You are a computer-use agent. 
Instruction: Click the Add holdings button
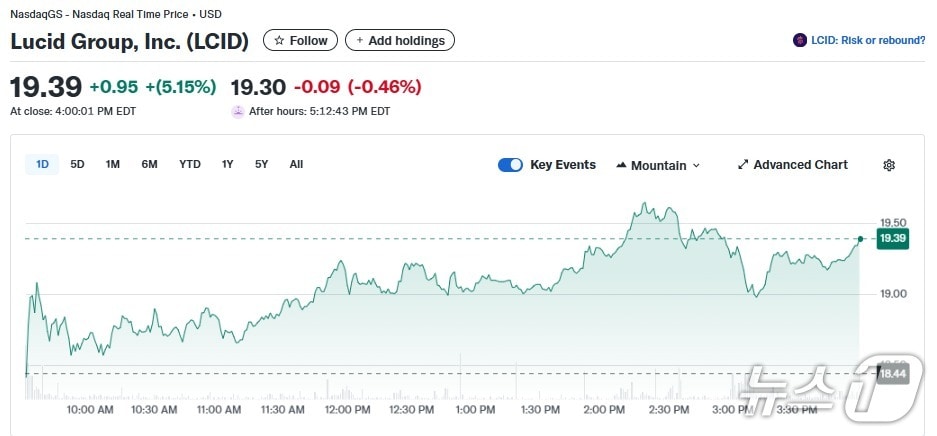click(400, 41)
